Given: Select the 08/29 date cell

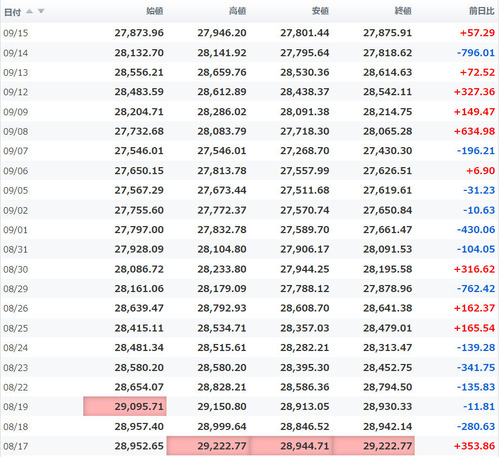Looking at the screenshot, I should click(x=16, y=289).
